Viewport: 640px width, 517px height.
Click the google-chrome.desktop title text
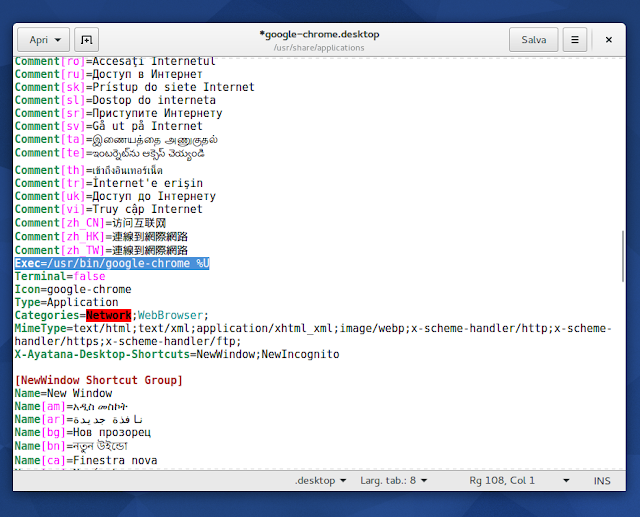pos(319,34)
